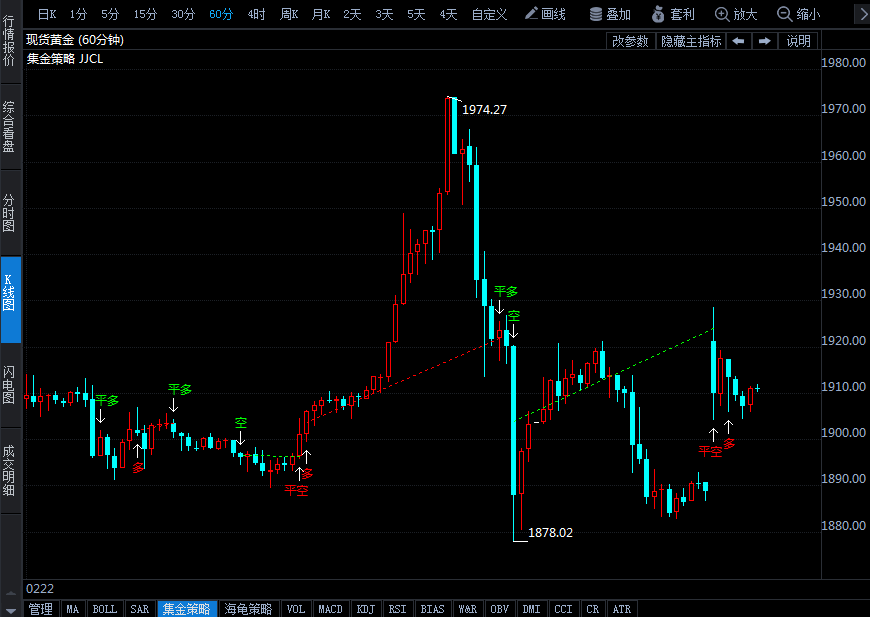Show the ATR indicator
The image size is (870, 617).
coord(621,609)
